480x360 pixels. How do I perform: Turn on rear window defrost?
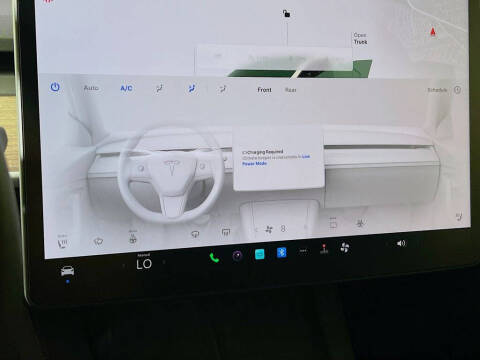click(x=226, y=232)
